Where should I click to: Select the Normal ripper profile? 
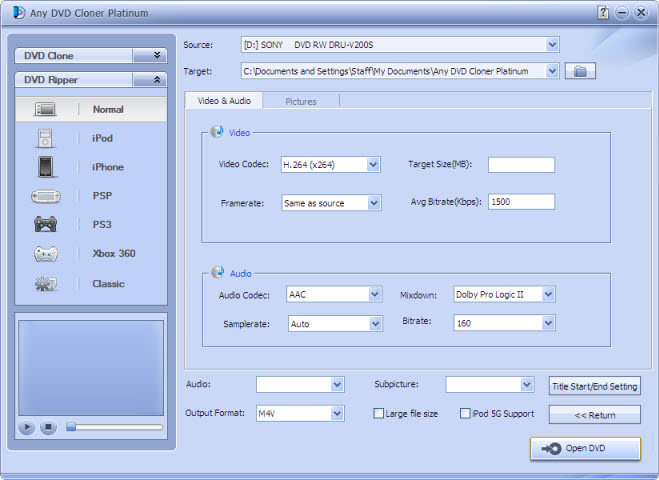click(x=91, y=109)
